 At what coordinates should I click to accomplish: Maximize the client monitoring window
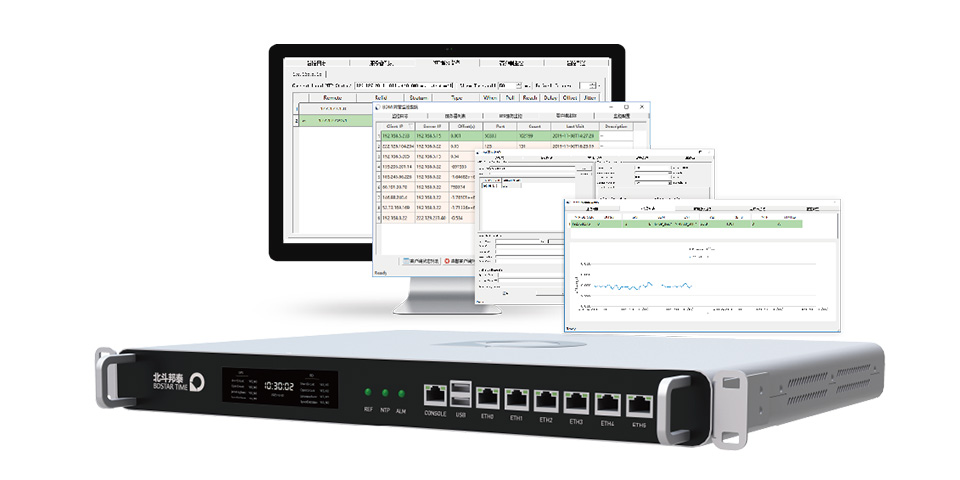[625, 106]
